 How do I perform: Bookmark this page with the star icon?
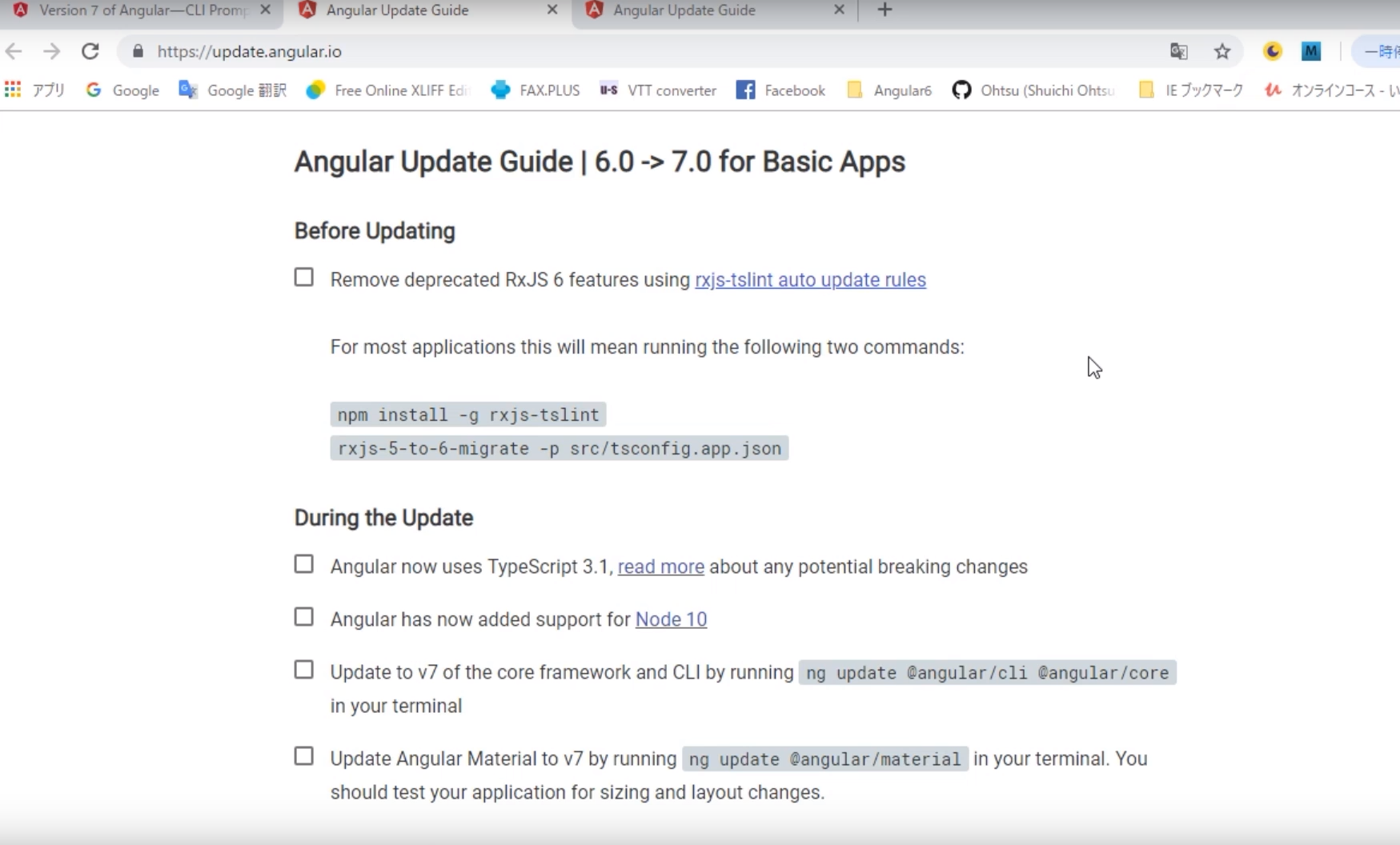(1222, 51)
